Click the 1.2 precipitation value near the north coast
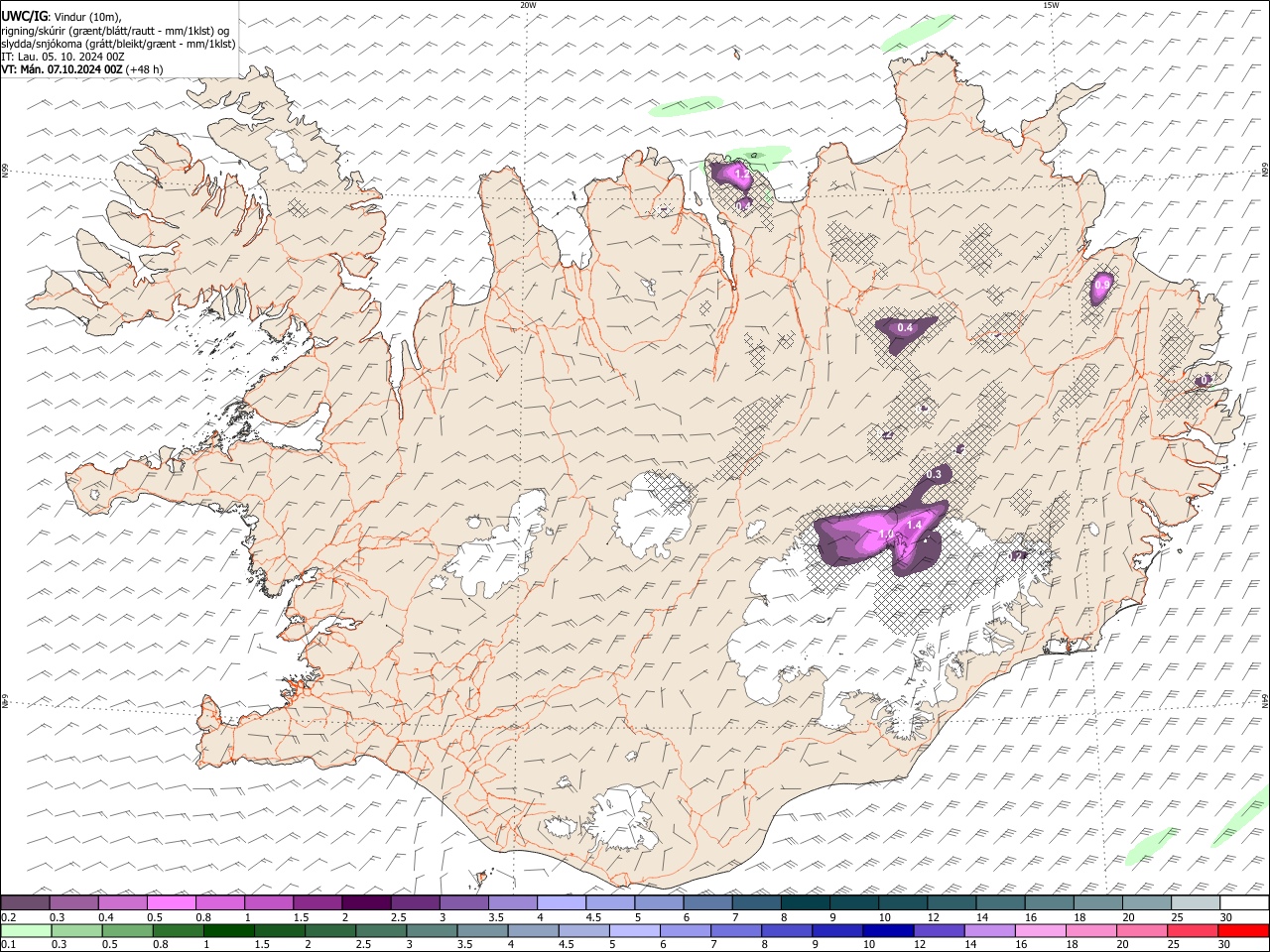Viewport: 1270px width, 952px height. pos(740,174)
